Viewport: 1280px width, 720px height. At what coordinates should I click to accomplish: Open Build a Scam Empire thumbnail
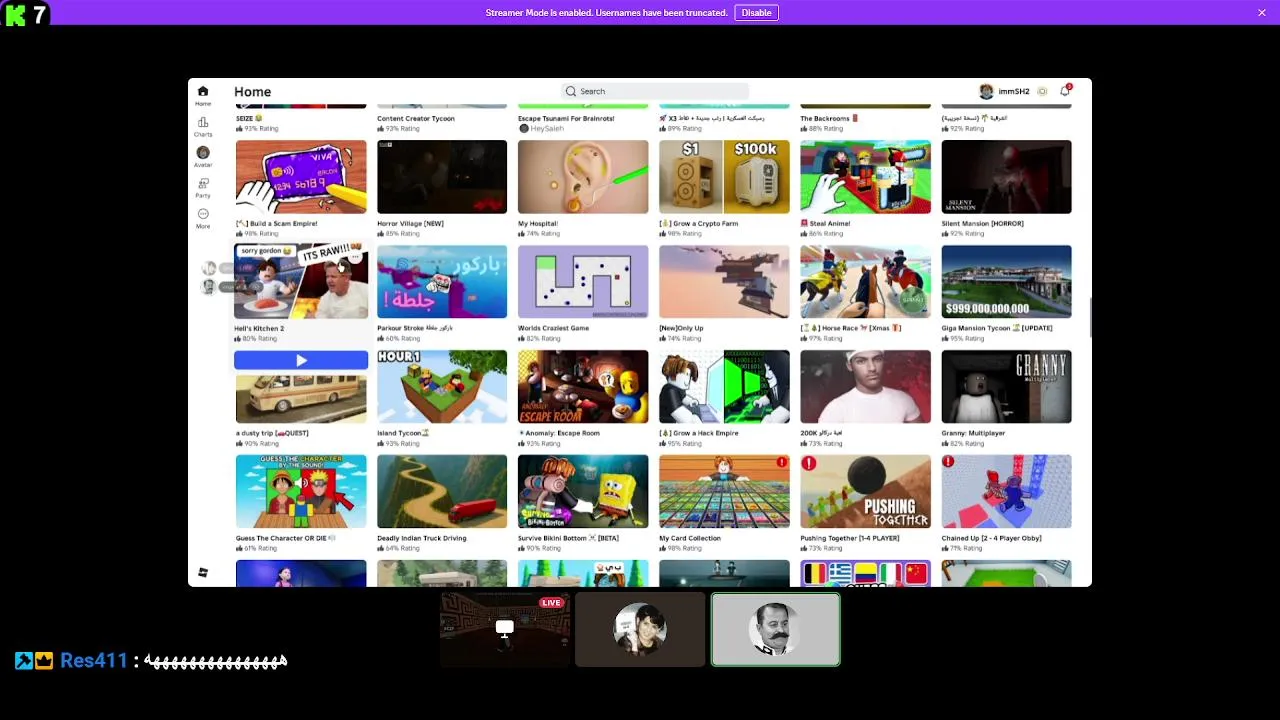301,177
